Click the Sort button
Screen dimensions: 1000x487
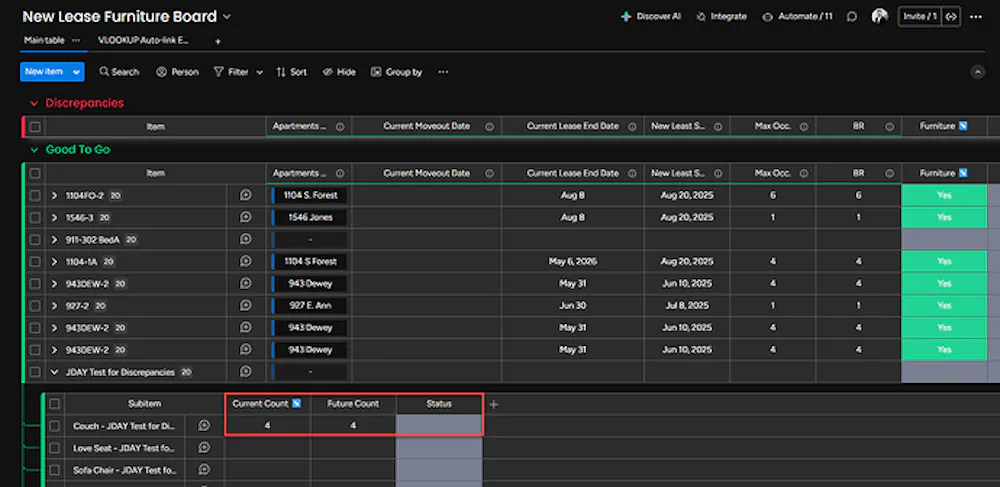click(292, 72)
